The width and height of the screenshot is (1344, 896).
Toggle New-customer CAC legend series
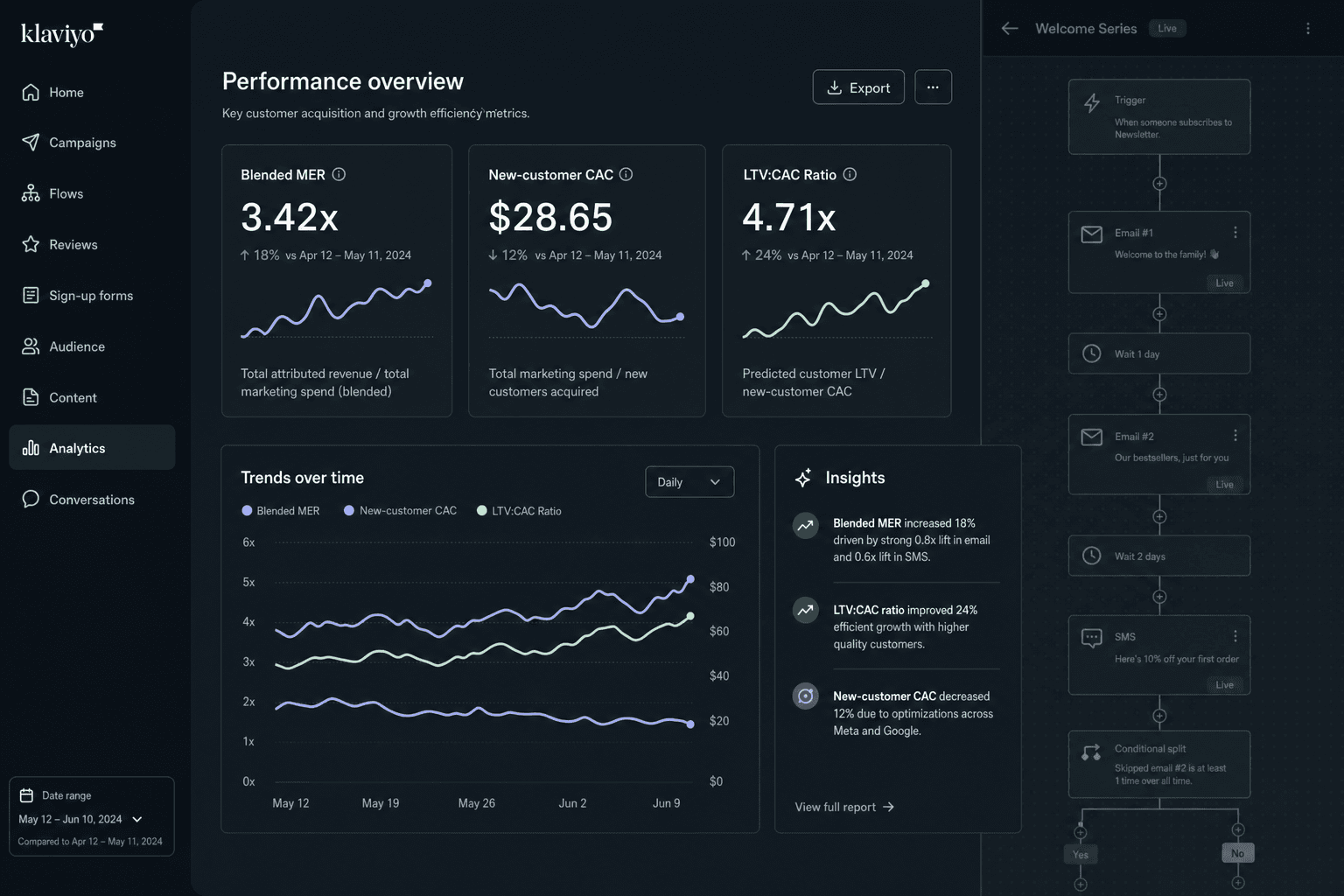pos(401,511)
